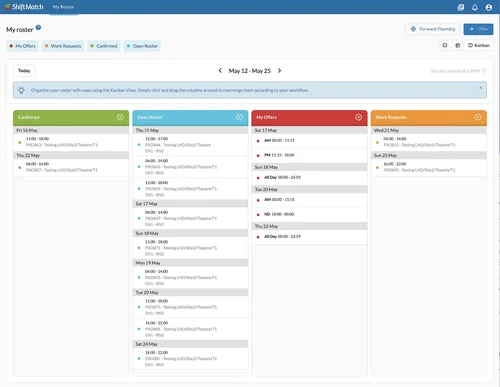
Task: Click the circle icon in Open Roster header
Action: point(239,117)
